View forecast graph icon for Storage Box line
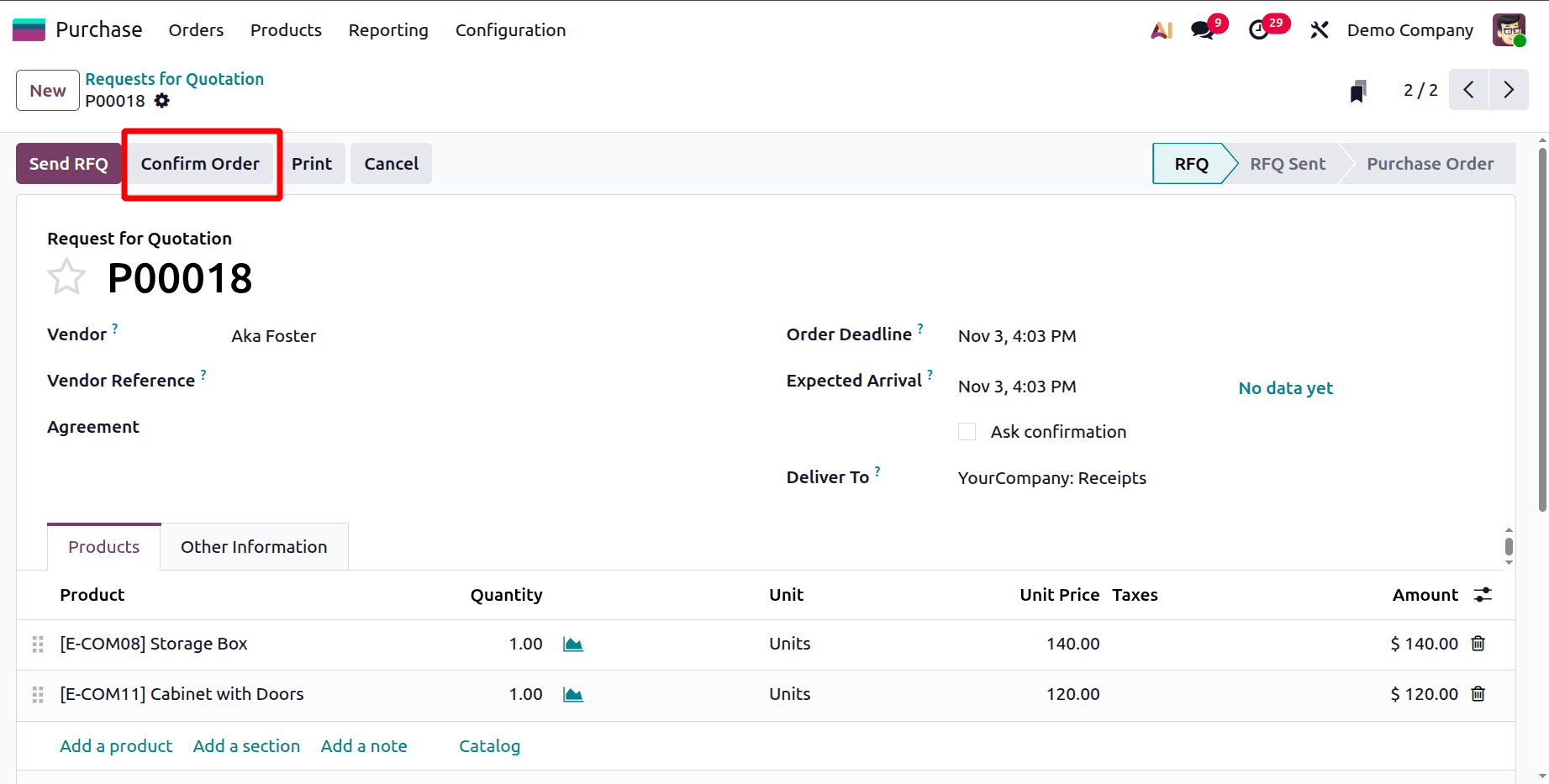Screen dimensions: 1549x784 [x=572, y=644]
